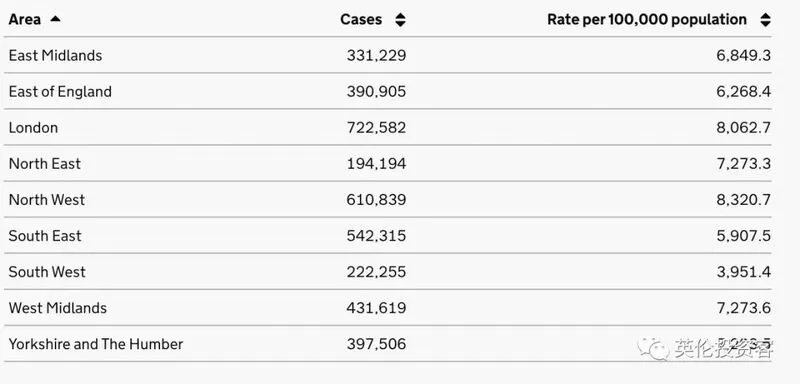Click East Midlands rate value 6,849.3
This screenshot has width=800, height=384.
click(x=743, y=56)
